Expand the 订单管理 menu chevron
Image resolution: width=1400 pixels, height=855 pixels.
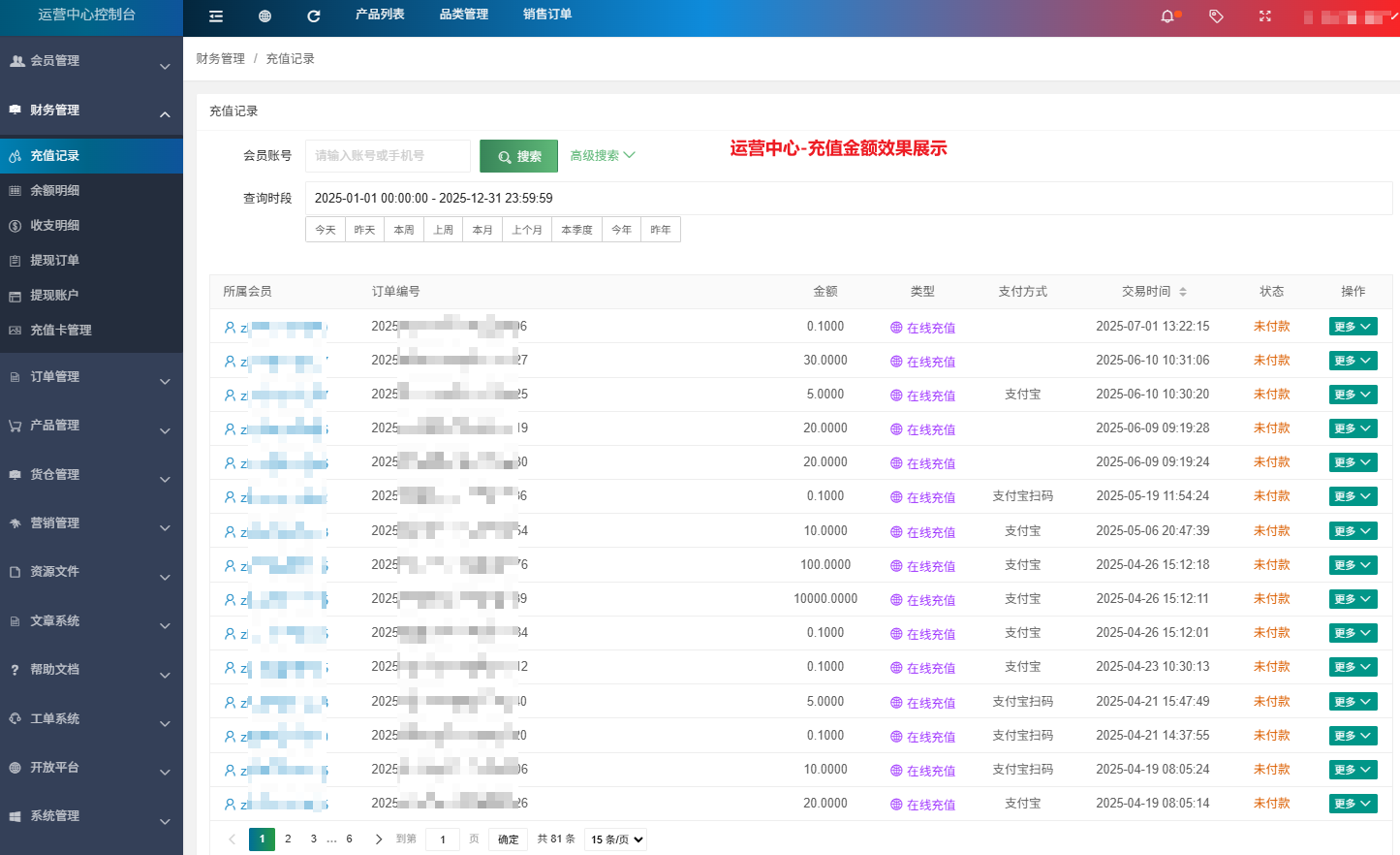165,381
